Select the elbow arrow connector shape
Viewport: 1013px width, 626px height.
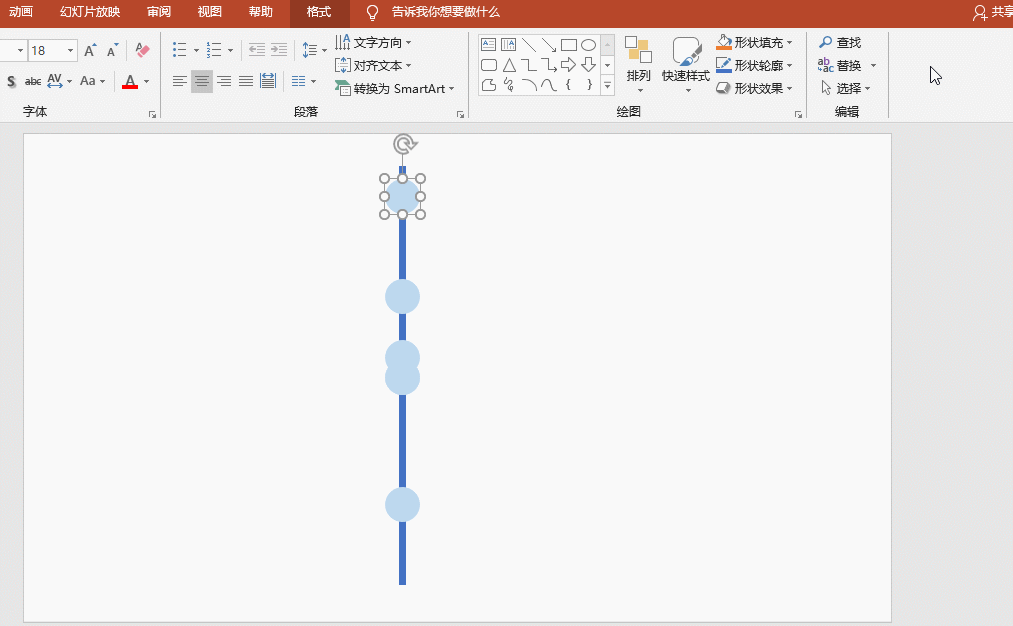point(549,65)
